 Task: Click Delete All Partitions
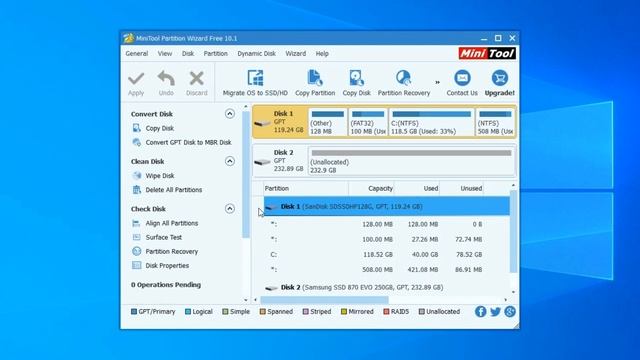tap(173, 190)
